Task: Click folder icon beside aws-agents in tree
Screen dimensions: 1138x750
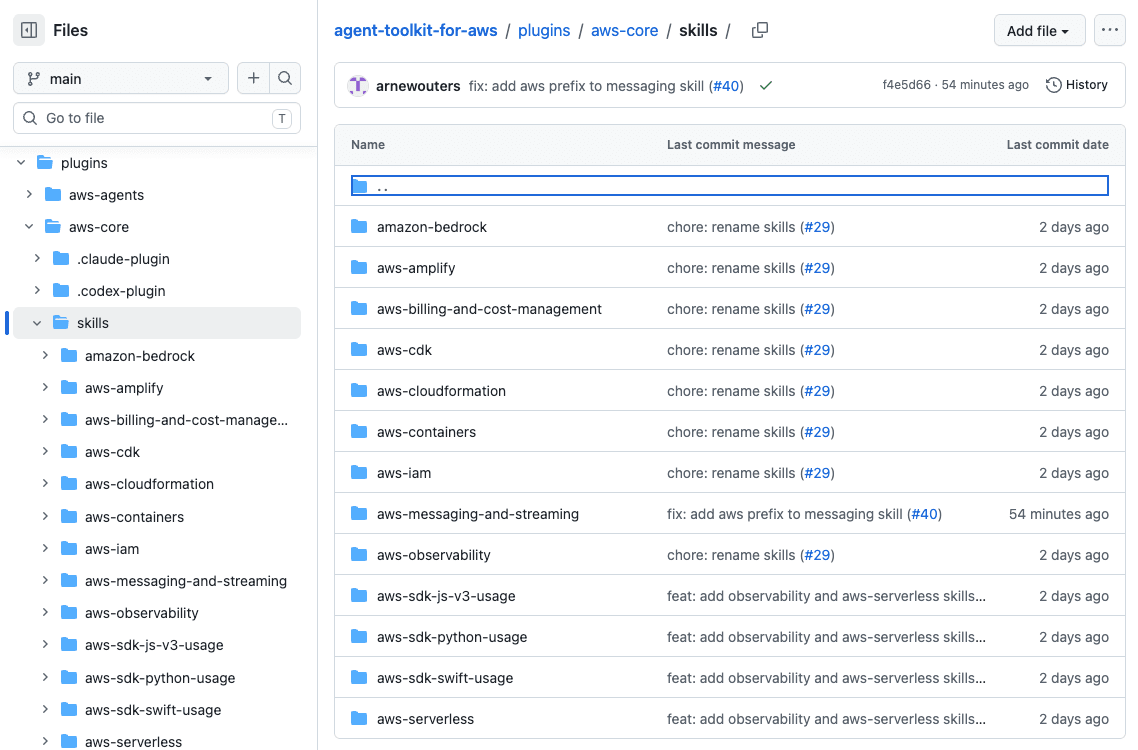Action: point(53,195)
